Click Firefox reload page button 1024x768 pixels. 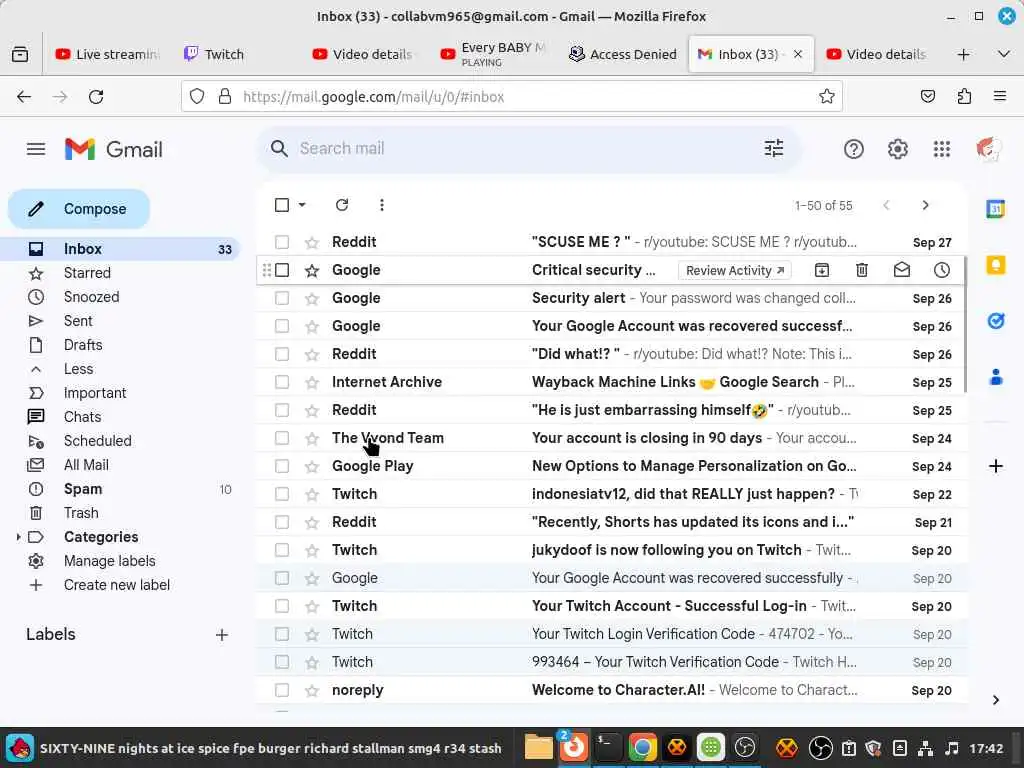coord(96,97)
